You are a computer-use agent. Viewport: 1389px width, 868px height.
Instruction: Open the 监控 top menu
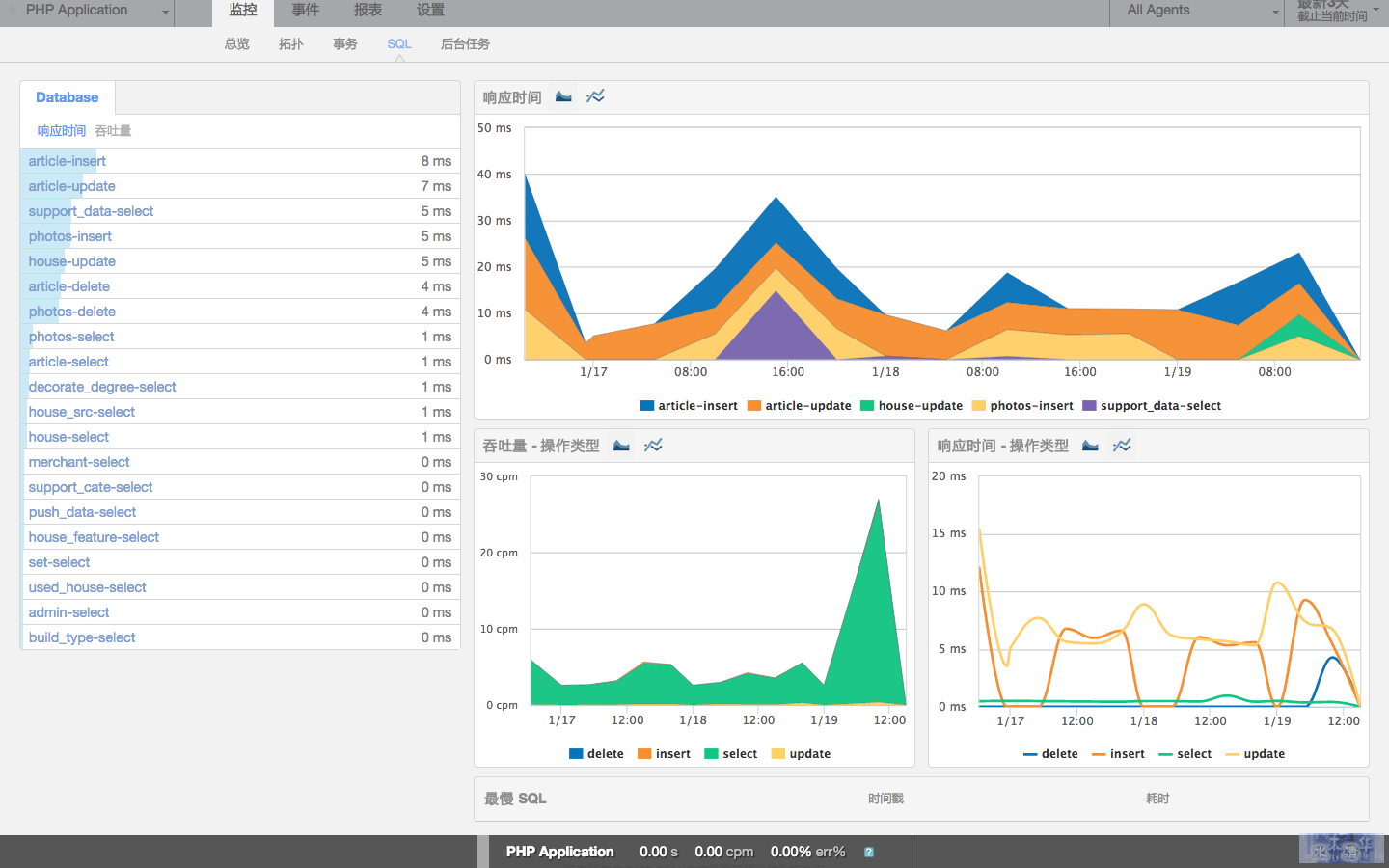pos(243,11)
